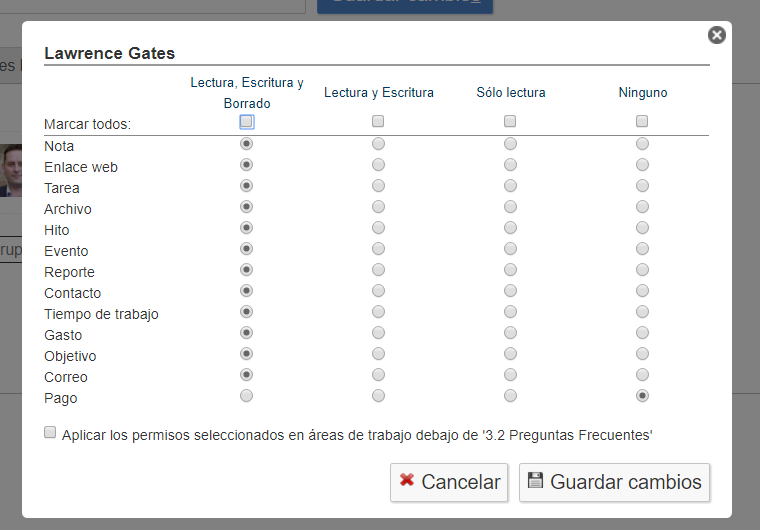Set Gasto permission to Sólo lectura

coord(510,333)
